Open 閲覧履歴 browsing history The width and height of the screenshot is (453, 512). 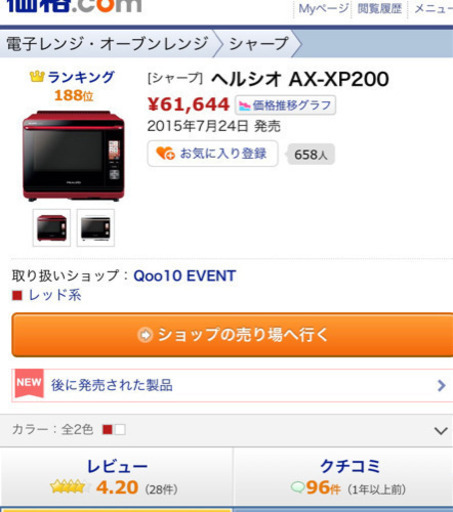click(x=379, y=9)
